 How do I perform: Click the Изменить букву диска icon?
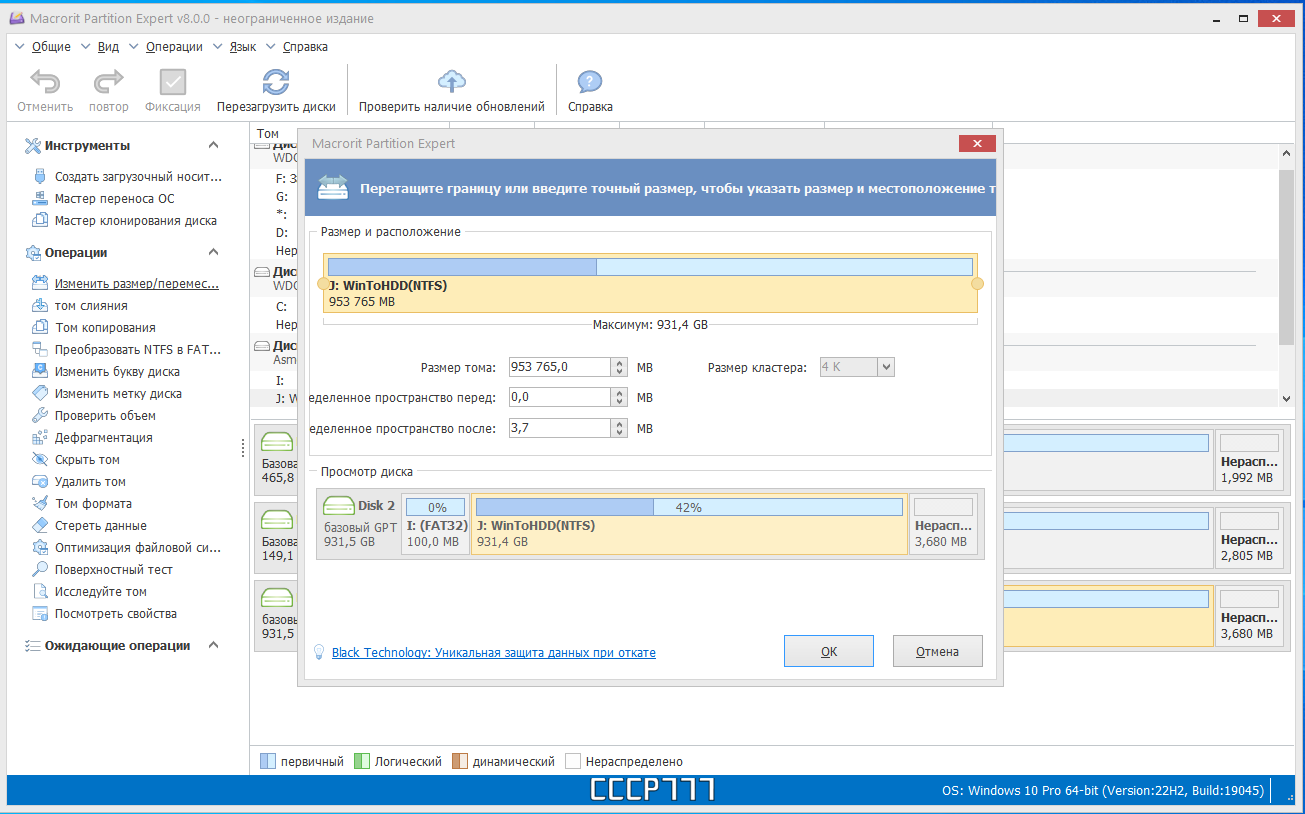coord(40,371)
